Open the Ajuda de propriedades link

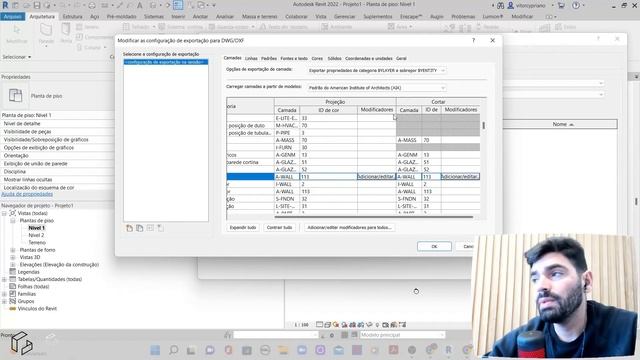pyautogui.click(x=27, y=194)
